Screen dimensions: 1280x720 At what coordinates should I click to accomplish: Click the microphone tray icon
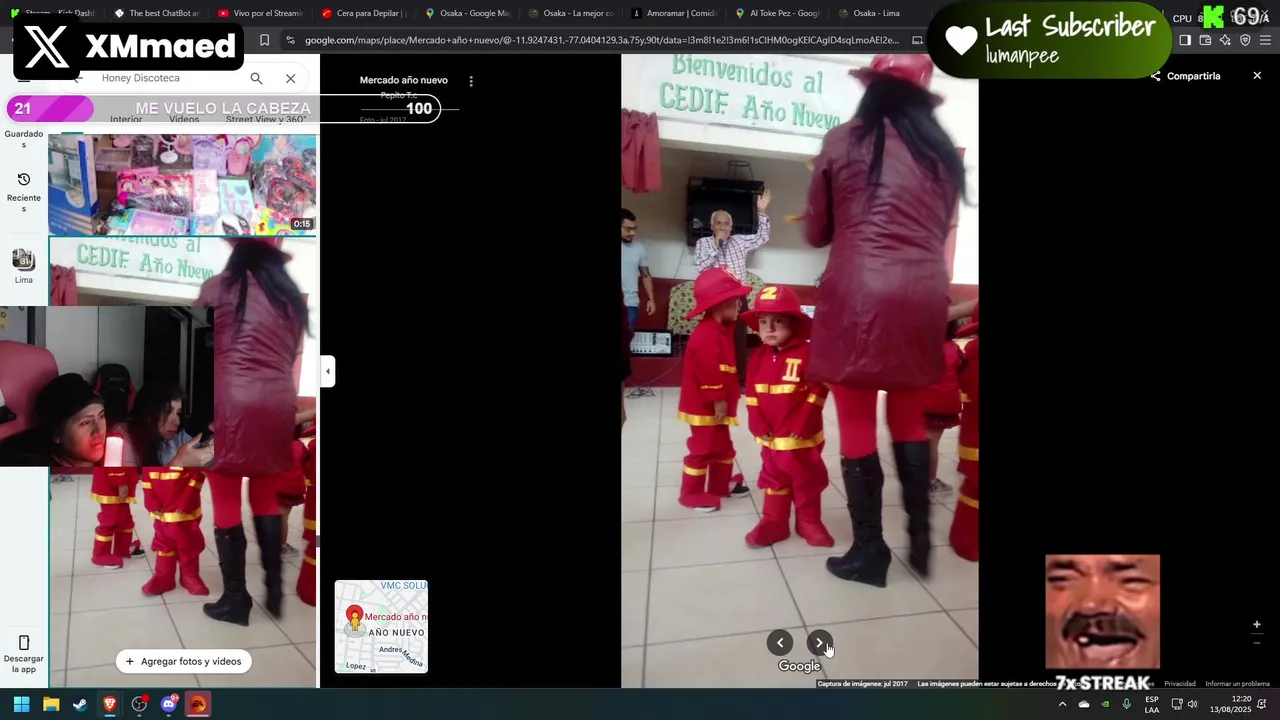tap(1127, 704)
